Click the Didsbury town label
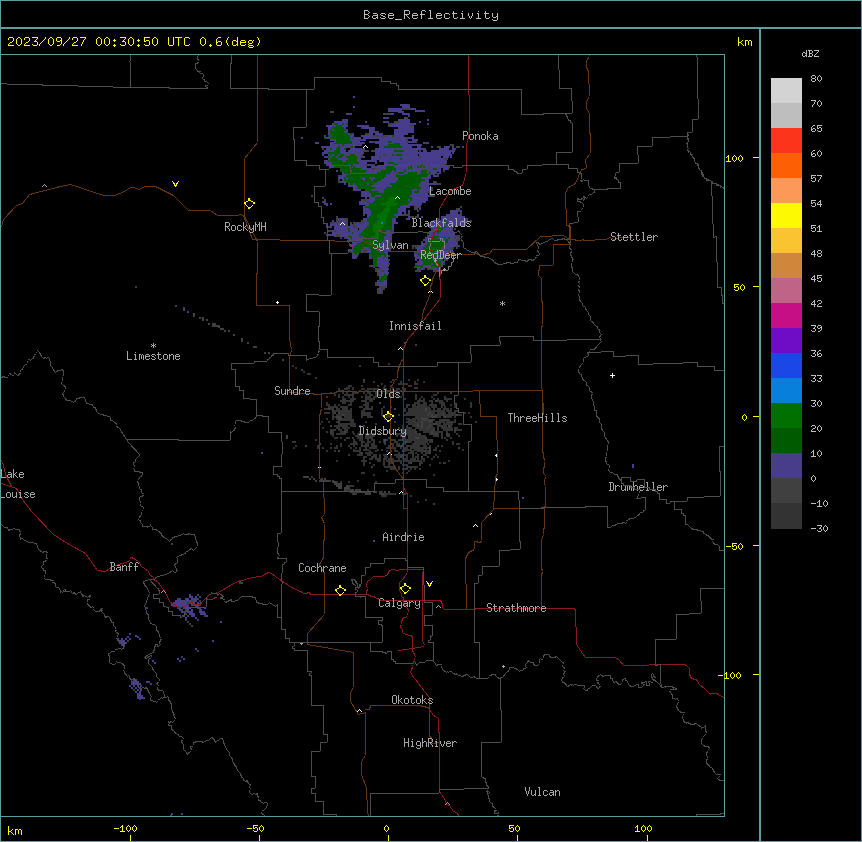The image size is (862, 842). (382, 431)
